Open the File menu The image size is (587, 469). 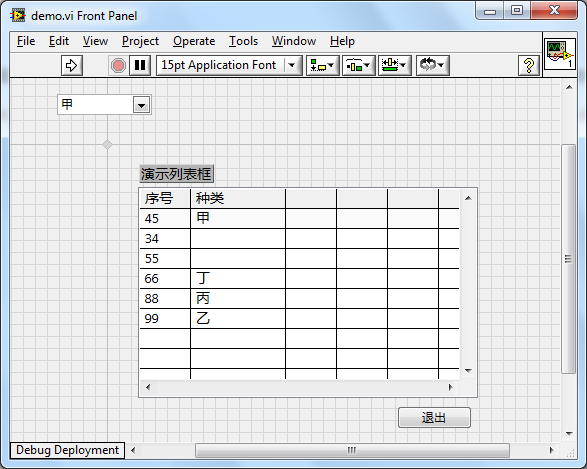pos(26,41)
